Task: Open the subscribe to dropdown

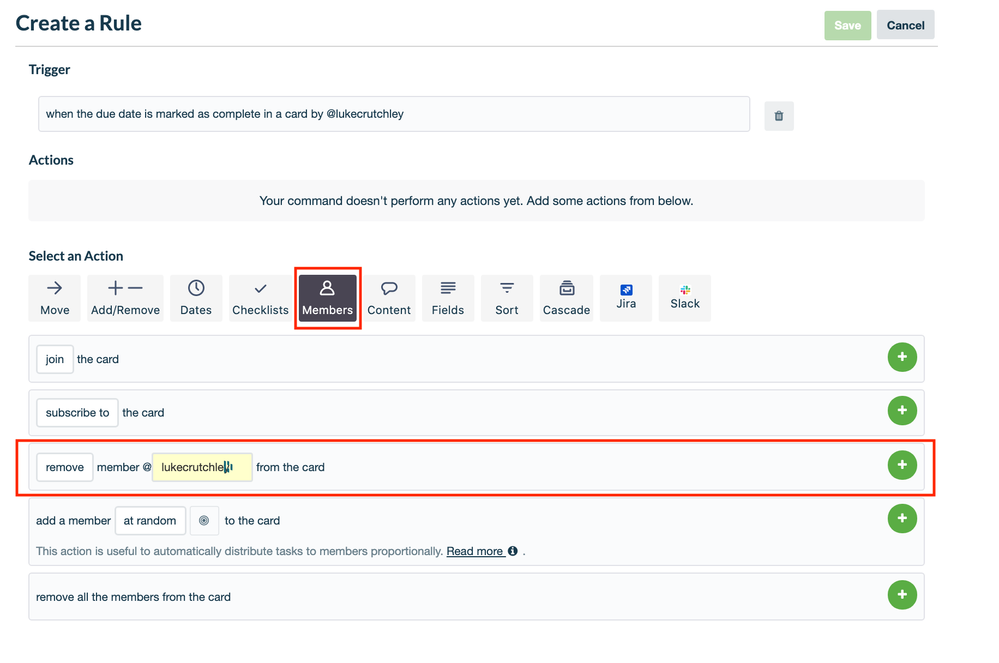Action: click(77, 412)
